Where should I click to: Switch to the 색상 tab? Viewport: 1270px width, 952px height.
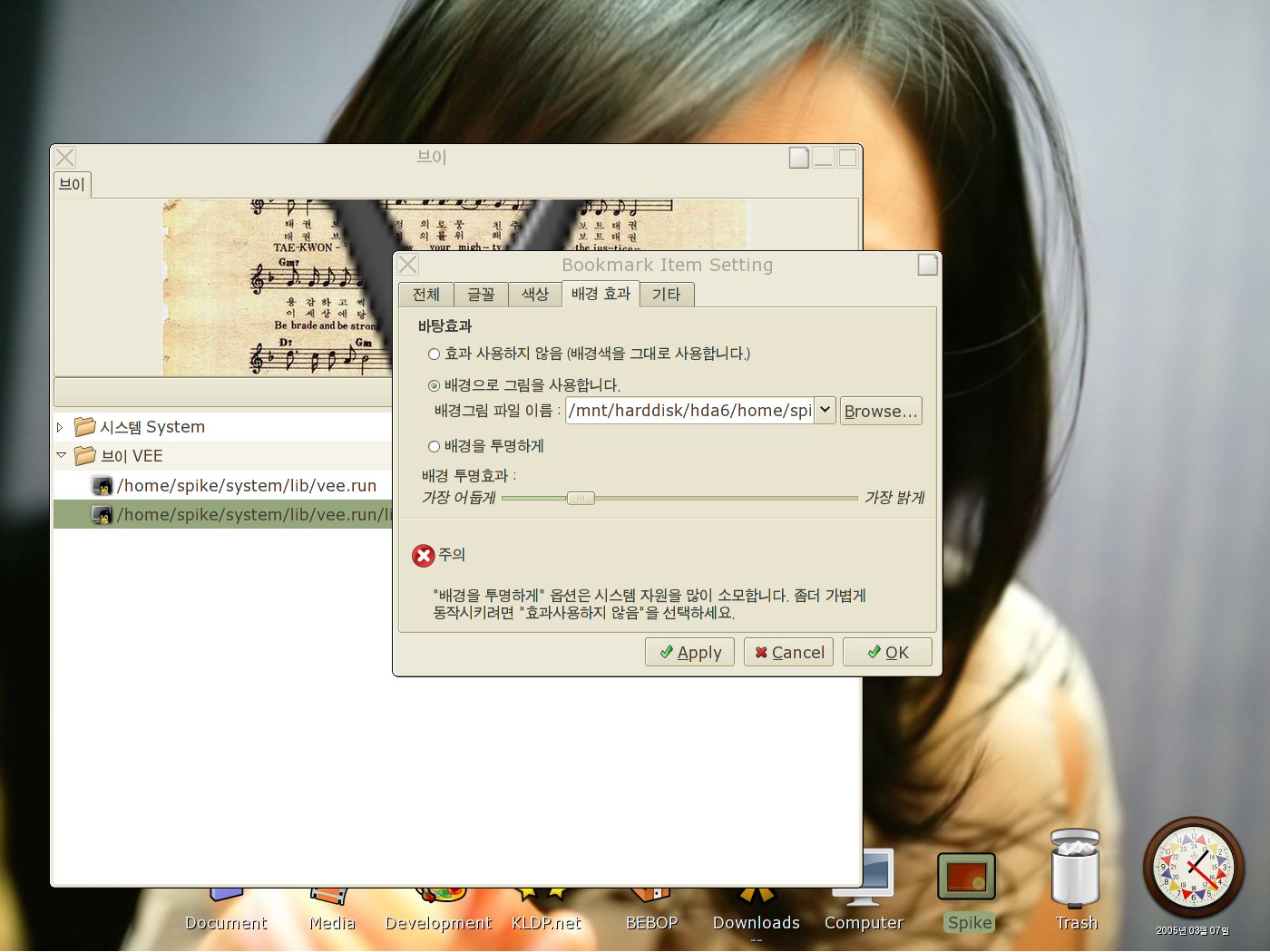(535, 295)
